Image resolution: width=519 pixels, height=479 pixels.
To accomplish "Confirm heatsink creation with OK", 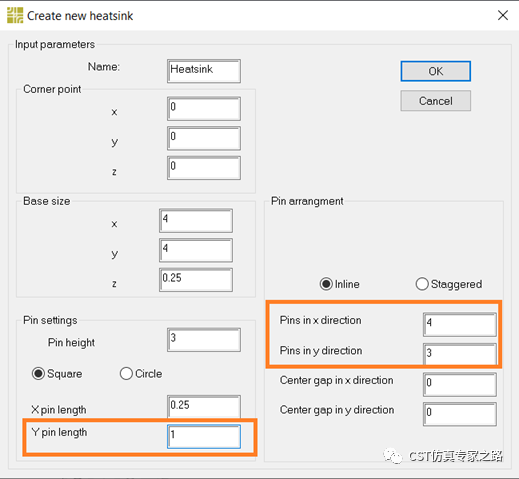I will point(436,71).
